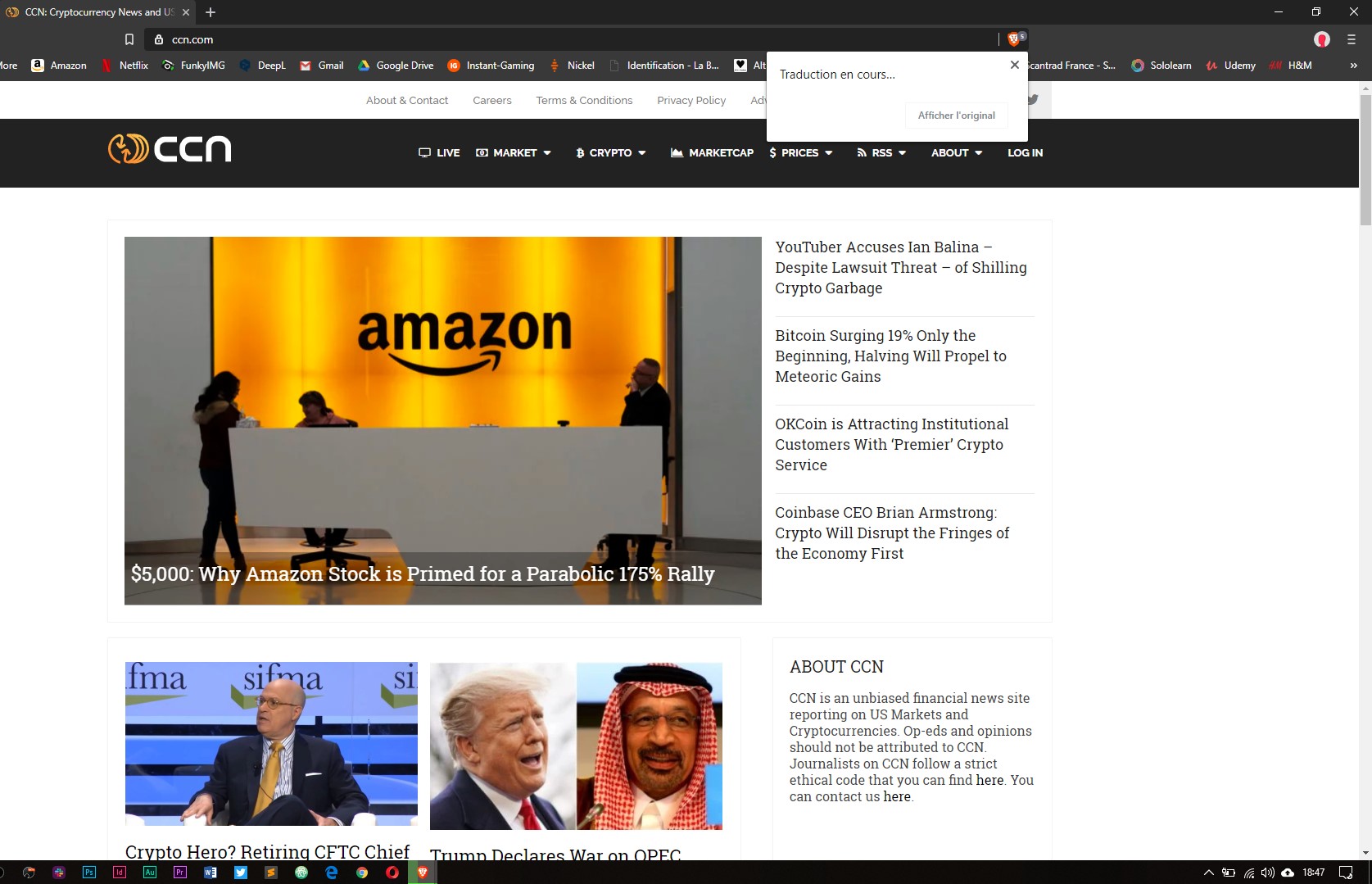Open Adobe Audition from the taskbar
1372x884 pixels.
[150, 873]
